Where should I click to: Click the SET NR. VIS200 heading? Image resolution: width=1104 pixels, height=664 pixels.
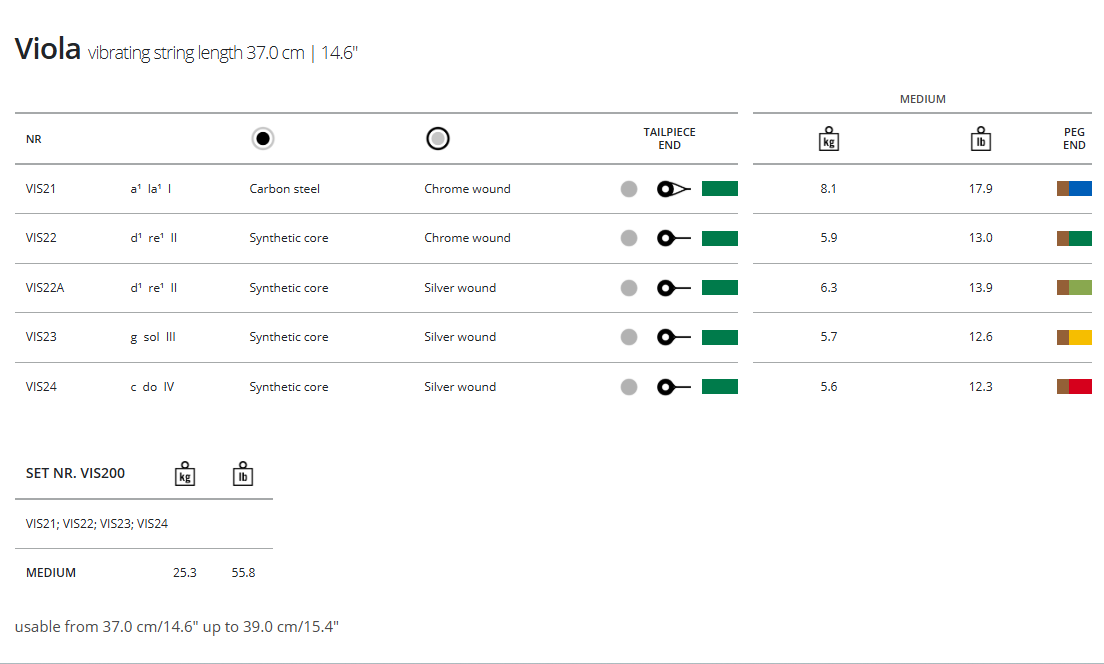(76, 473)
